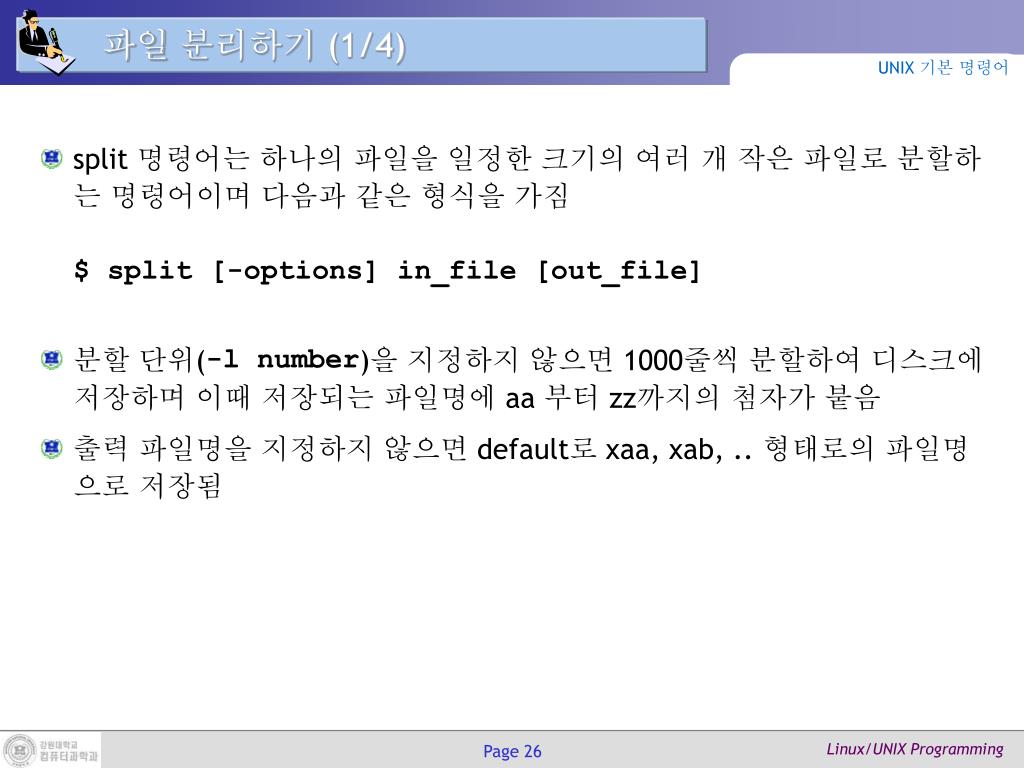This screenshot has width=1024, height=768.
Task: Select the slide title '파일 분리하기 (1/4)'
Action: (255, 46)
